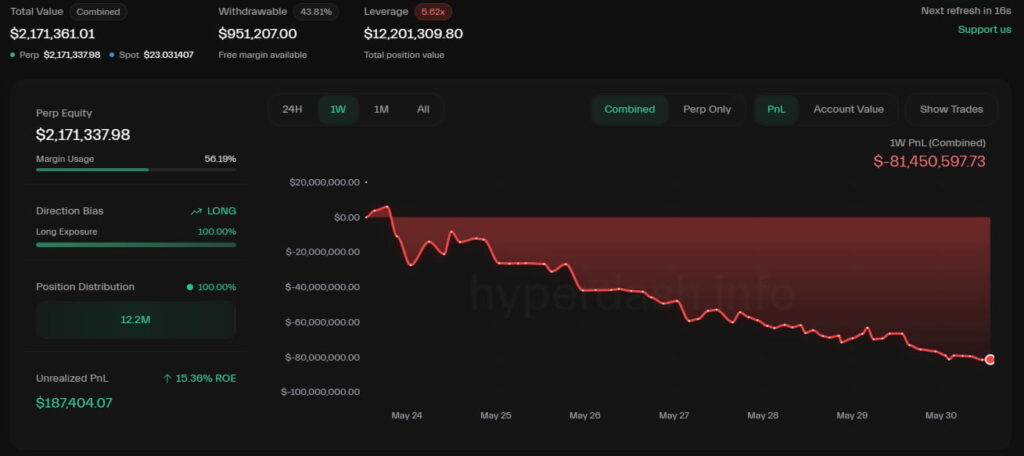Select the PnL chart mode
Viewport: 1024px width, 456px height.
click(776, 109)
